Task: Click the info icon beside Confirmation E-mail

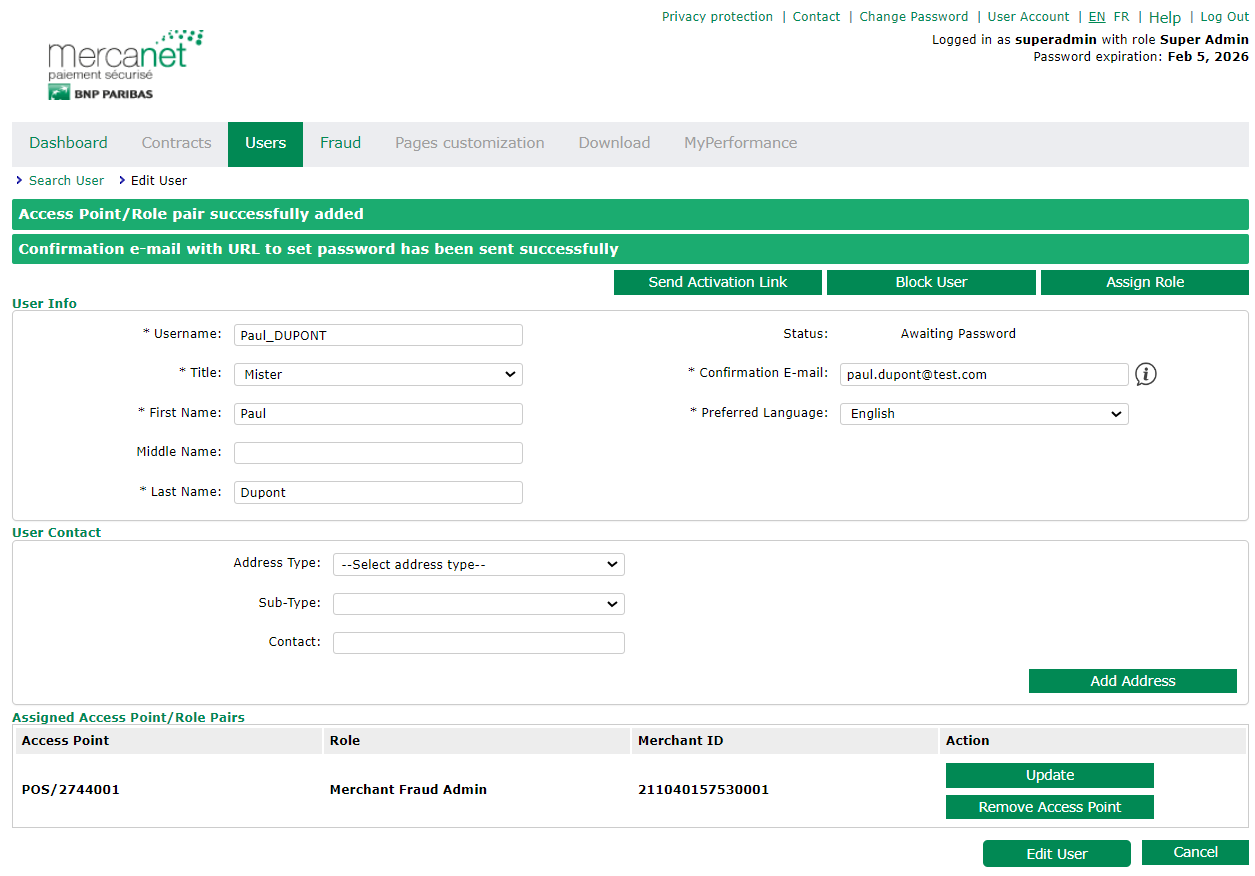Action: [x=1146, y=374]
